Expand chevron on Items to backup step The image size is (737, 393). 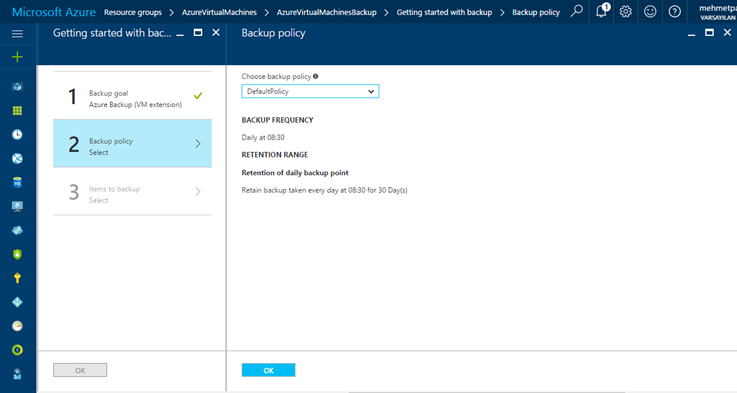click(198, 191)
